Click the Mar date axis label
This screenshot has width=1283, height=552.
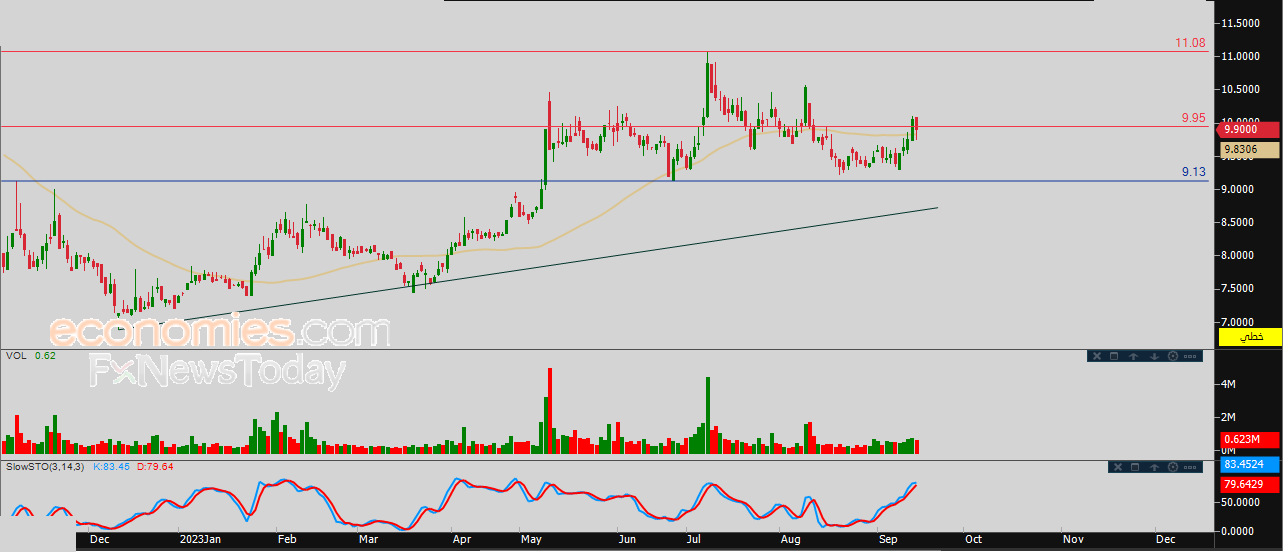[367, 539]
